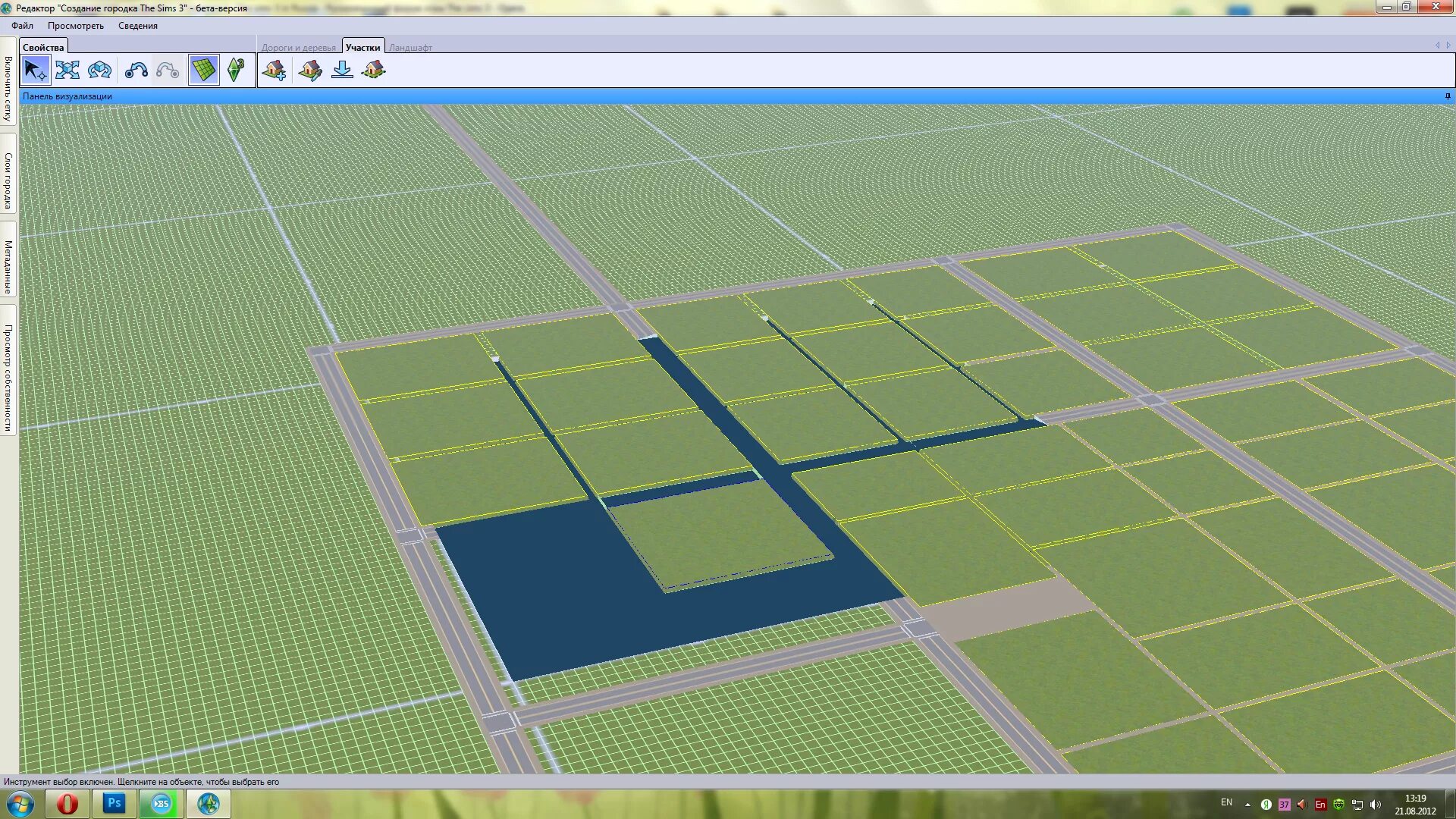Image resolution: width=1456 pixels, height=819 pixels.
Task: Click the red speaker tray icon
Action: [x=1302, y=805]
